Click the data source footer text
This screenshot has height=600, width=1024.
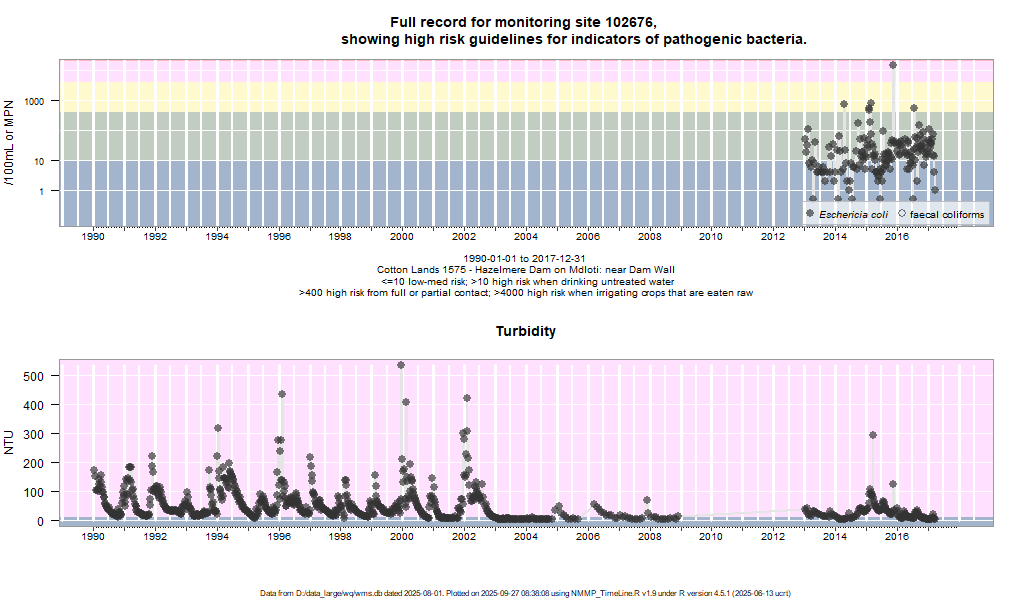click(526, 593)
